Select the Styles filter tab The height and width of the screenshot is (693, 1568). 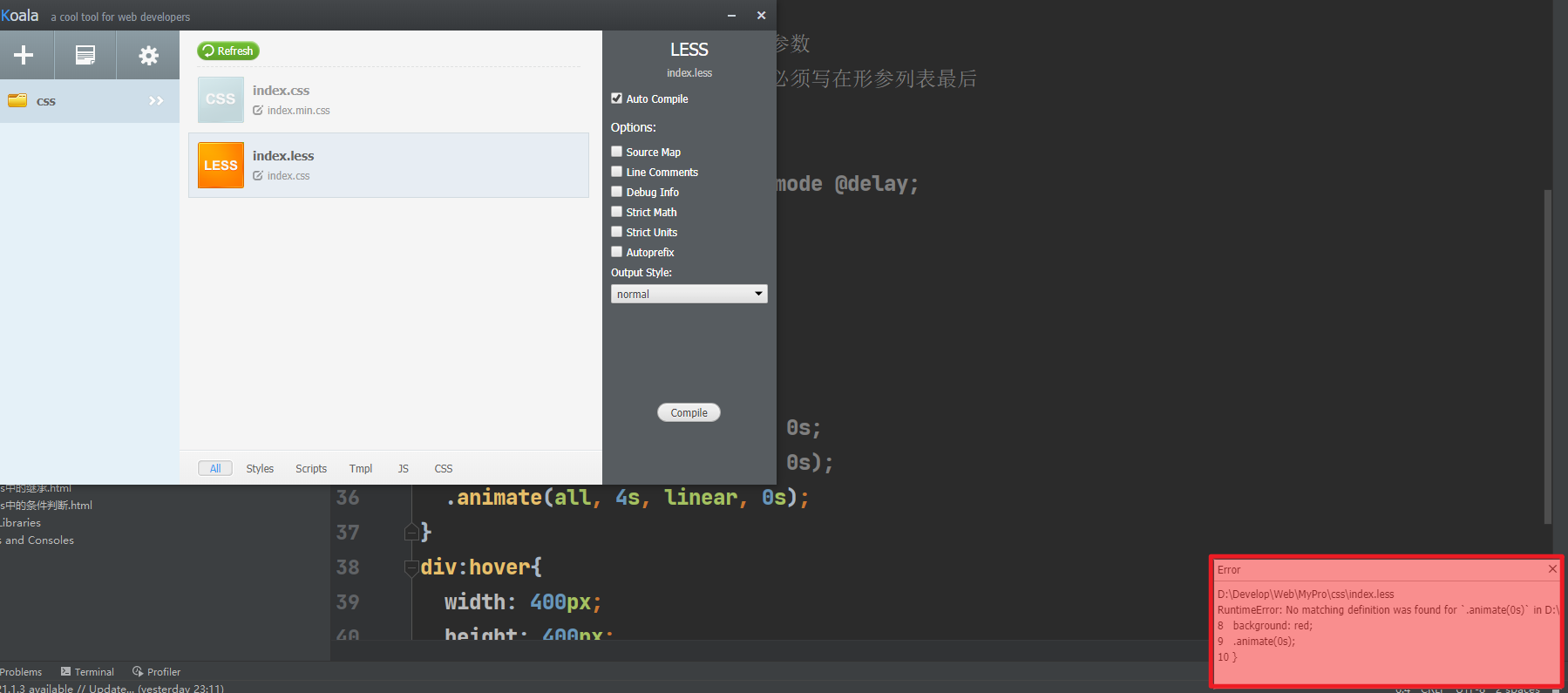260,468
